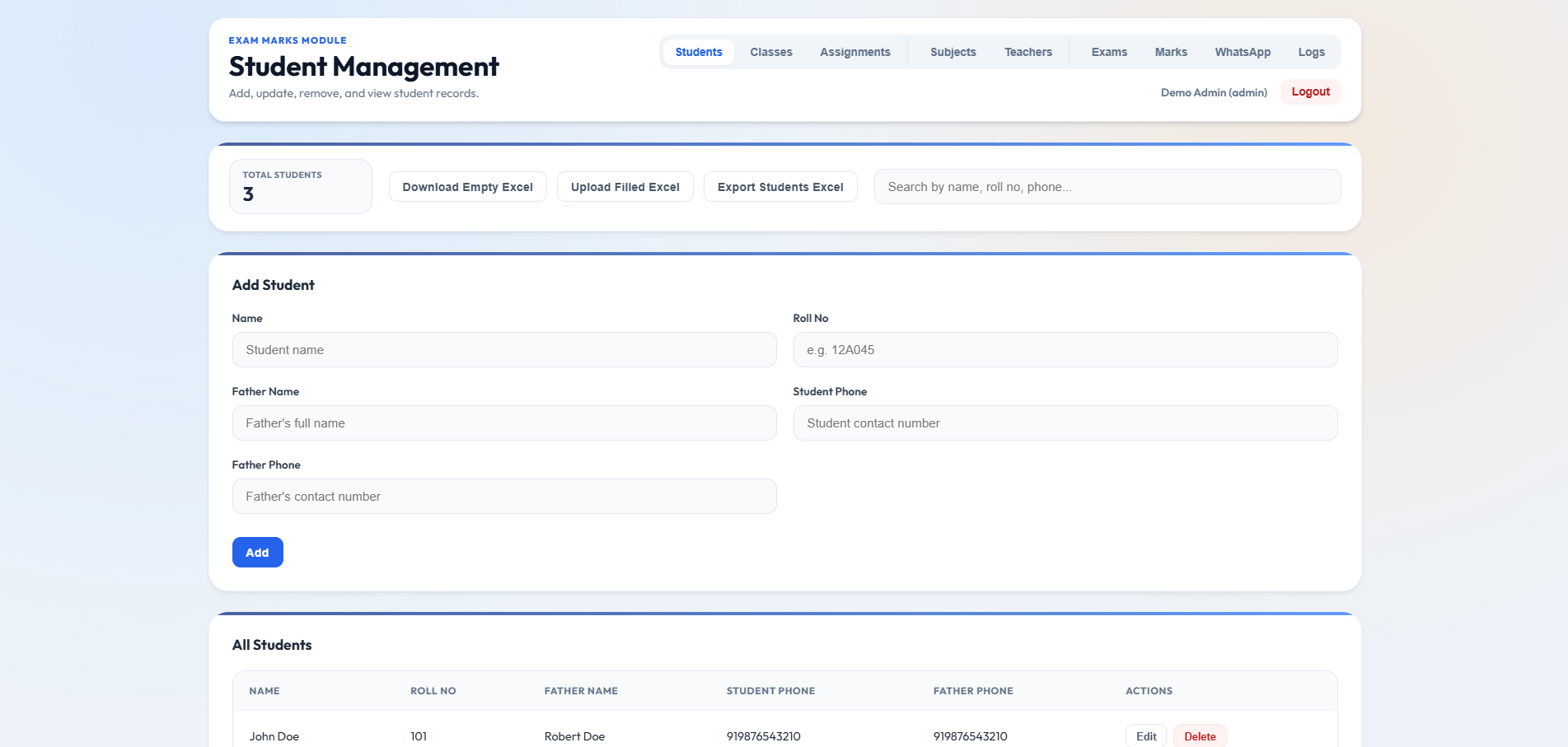
Task: Focus the student search box
Action: click(1107, 187)
